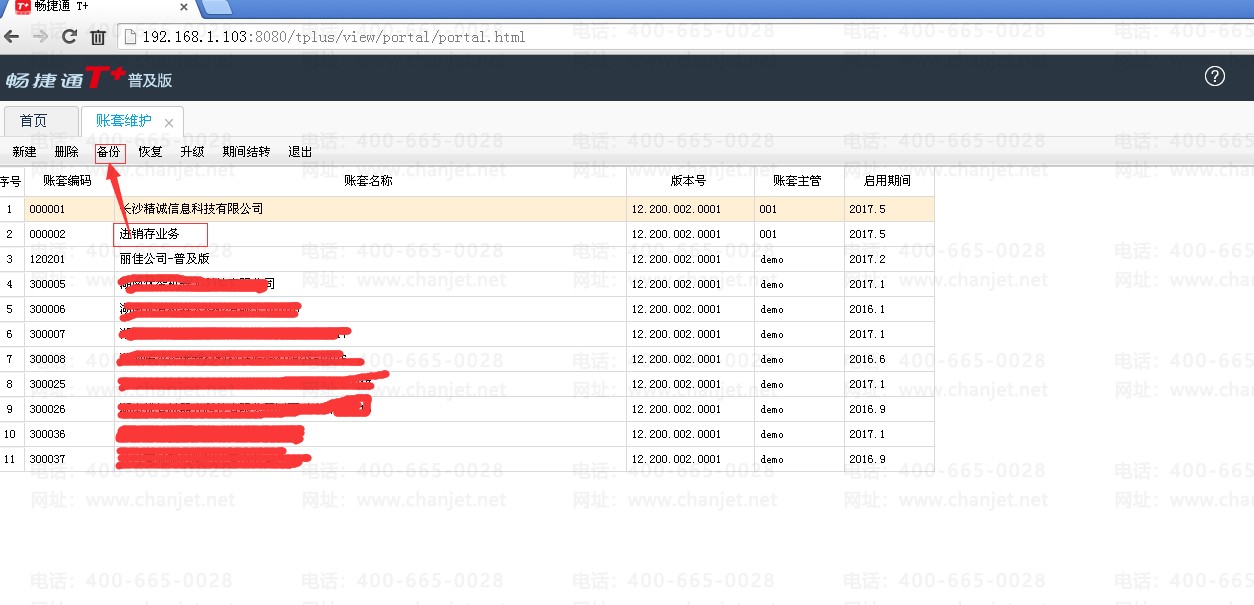Click demo 主管 in row 300036

(x=772, y=434)
